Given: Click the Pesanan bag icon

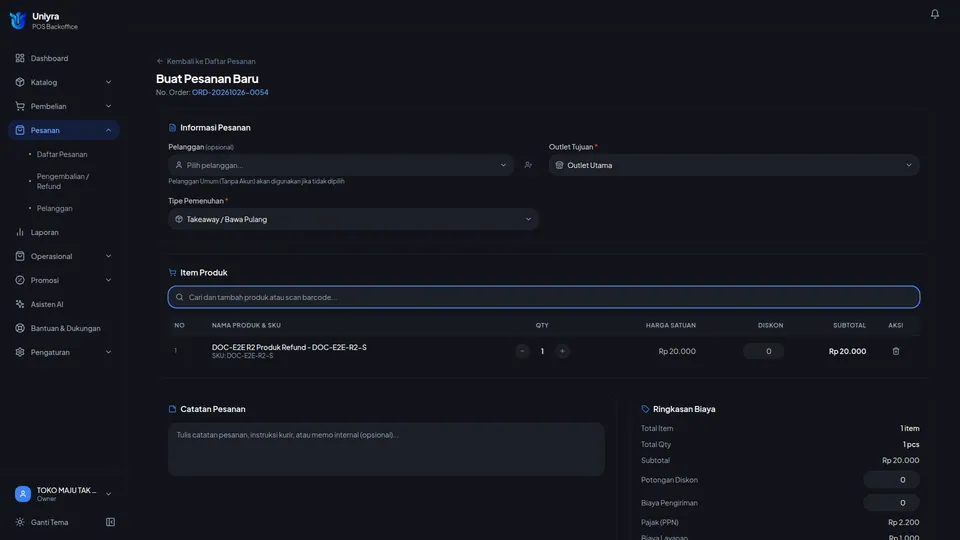Looking at the screenshot, I should (x=20, y=130).
